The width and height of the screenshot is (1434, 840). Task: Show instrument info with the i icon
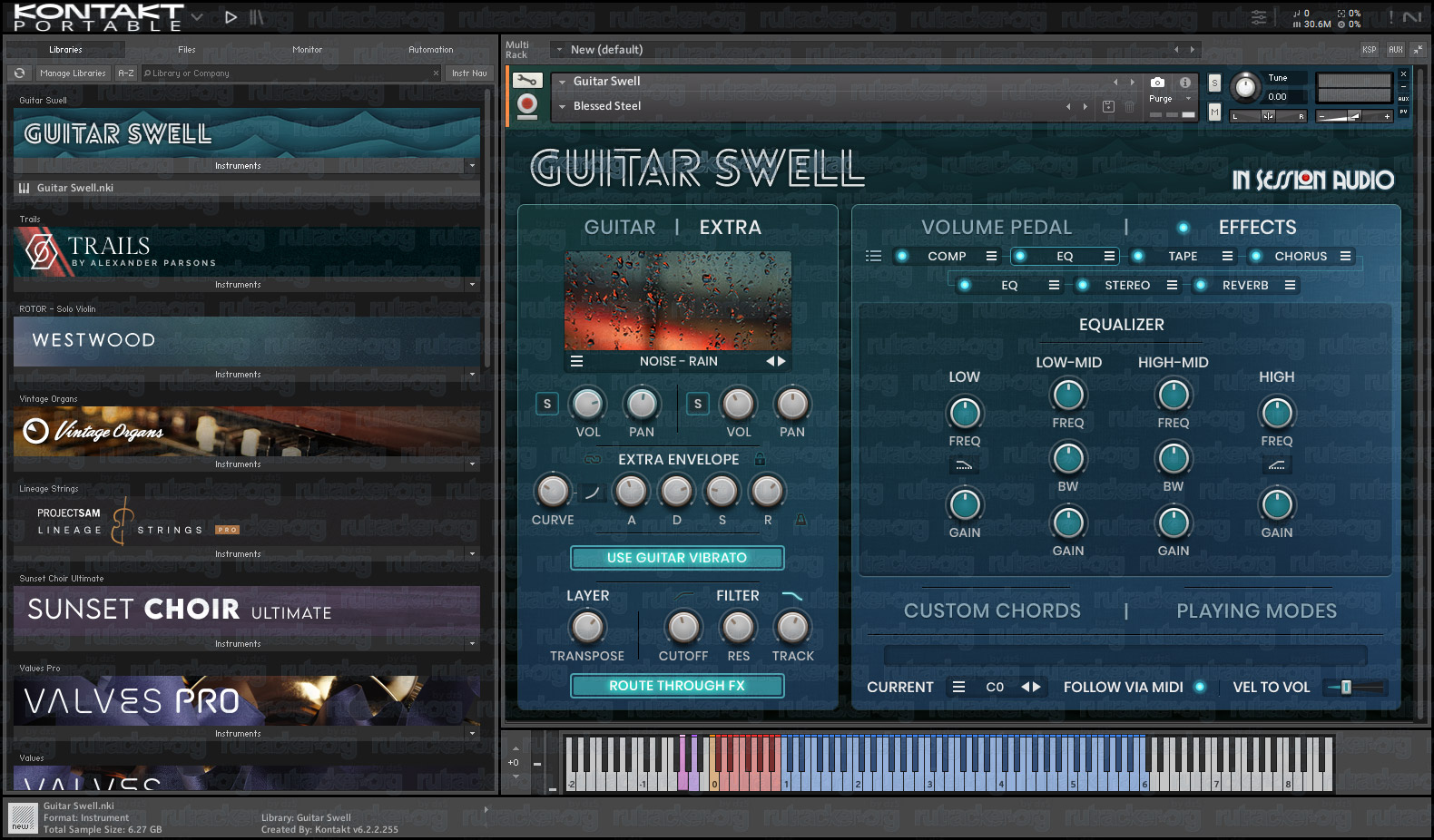[x=1185, y=82]
